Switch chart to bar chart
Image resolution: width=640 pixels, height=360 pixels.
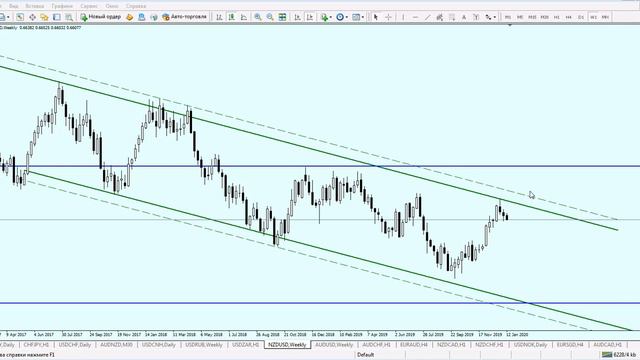coord(219,17)
